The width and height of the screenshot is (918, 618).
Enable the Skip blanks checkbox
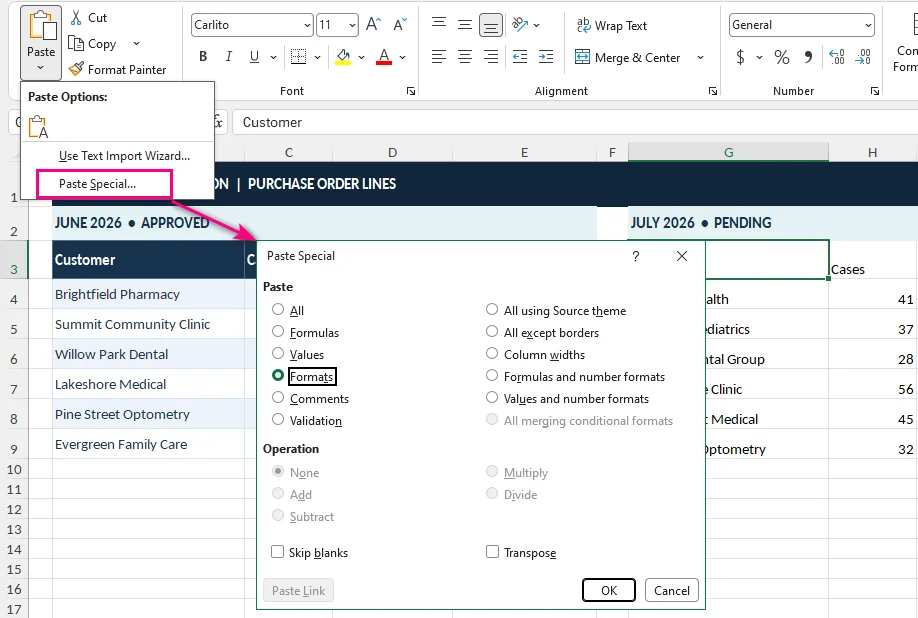[278, 552]
